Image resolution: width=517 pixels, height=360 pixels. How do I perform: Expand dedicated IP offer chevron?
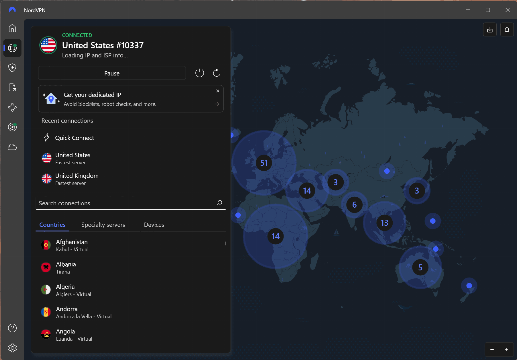(x=218, y=104)
